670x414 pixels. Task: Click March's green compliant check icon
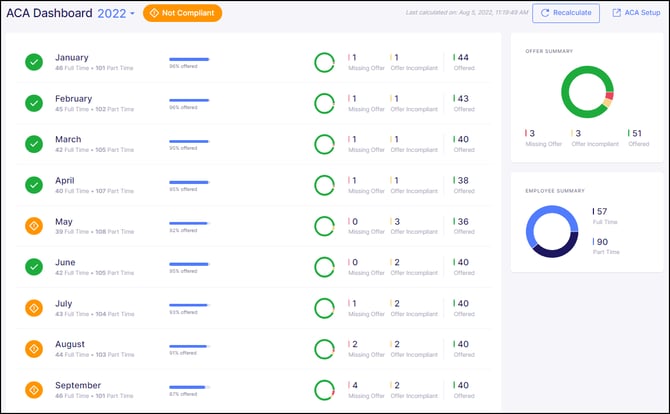point(34,144)
